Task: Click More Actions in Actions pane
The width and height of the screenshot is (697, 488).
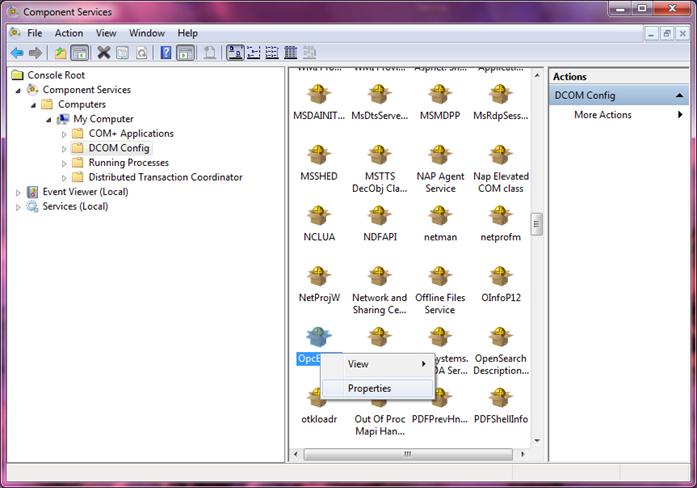Action: (603, 115)
